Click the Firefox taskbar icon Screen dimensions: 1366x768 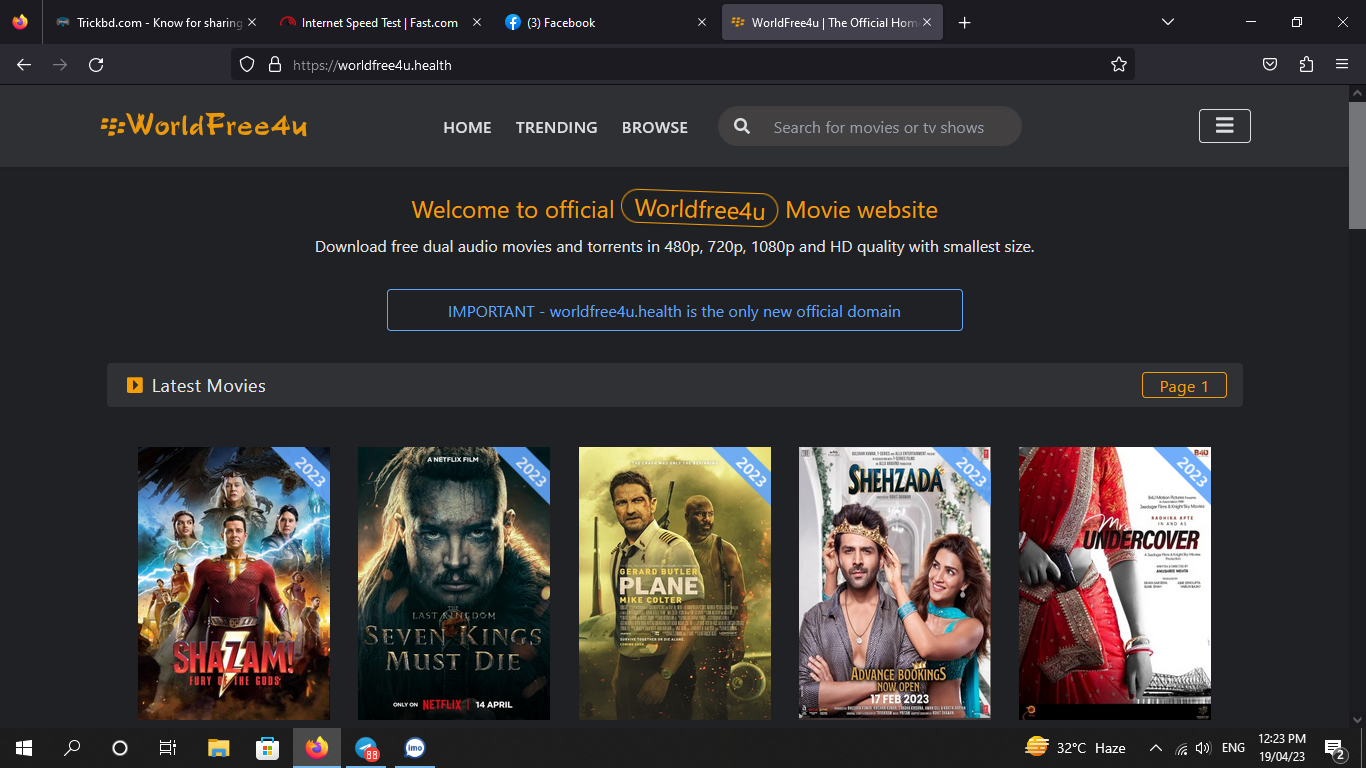click(317, 747)
